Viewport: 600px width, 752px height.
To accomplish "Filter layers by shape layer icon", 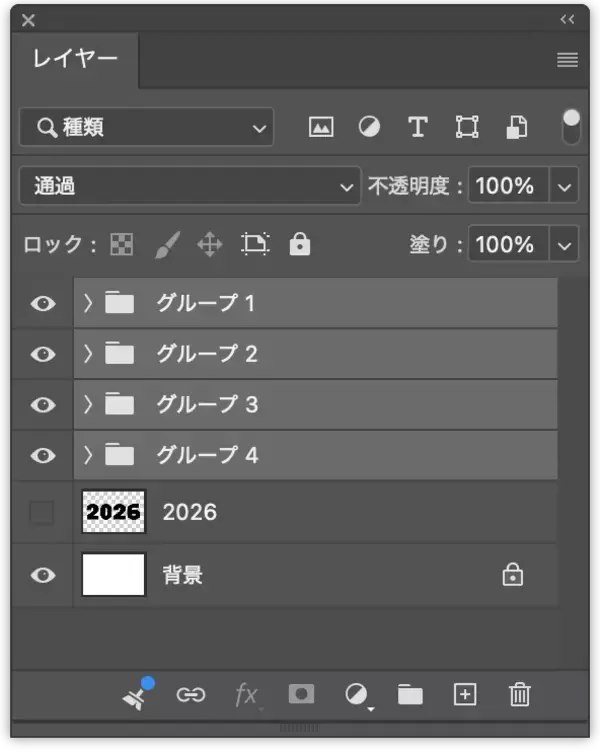I will [x=467, y=127].
